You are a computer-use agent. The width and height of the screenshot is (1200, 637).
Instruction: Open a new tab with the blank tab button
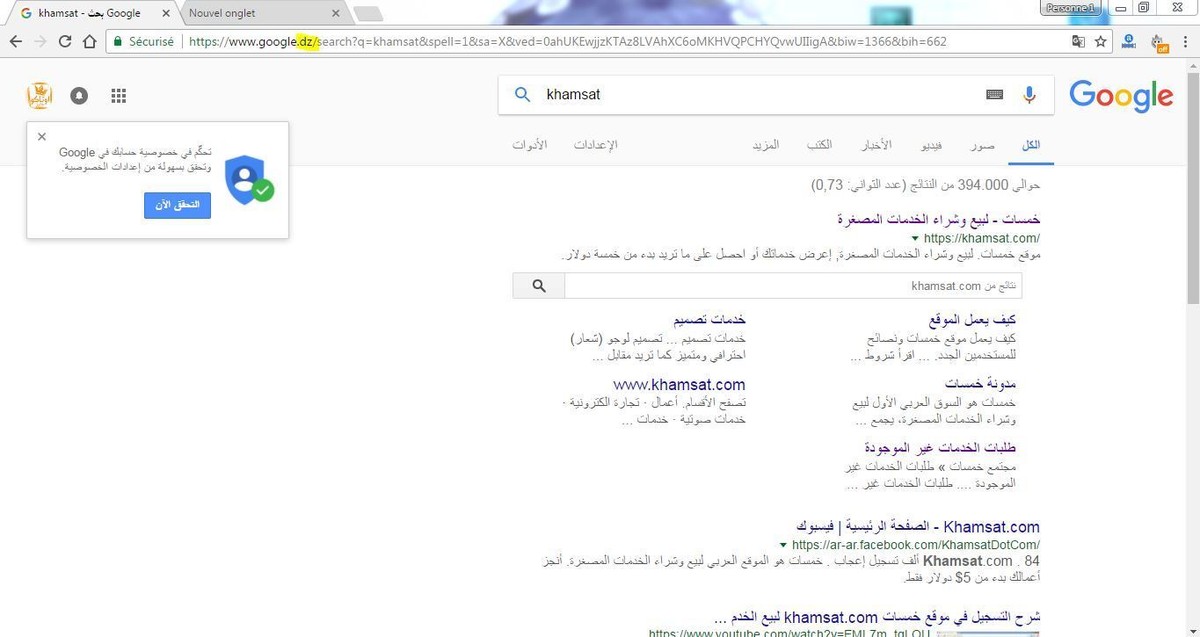pos(368,13)
